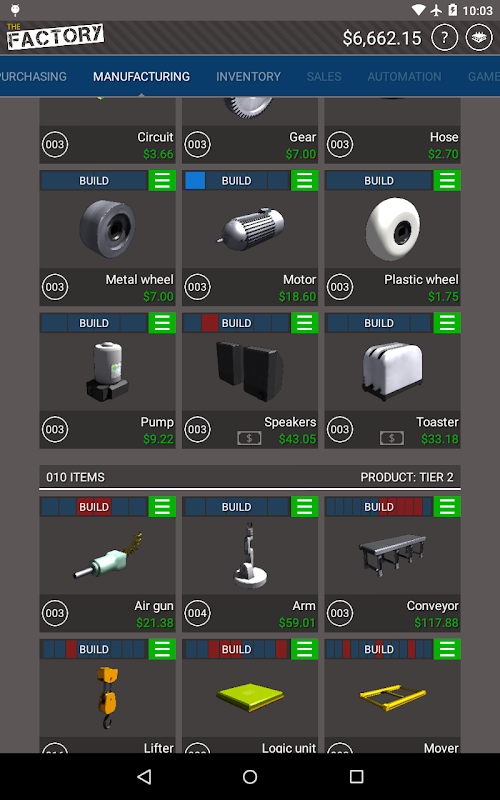Screen dimensions: 500x800
Task: Open the Inventory tab
Action: coord(248,77)
